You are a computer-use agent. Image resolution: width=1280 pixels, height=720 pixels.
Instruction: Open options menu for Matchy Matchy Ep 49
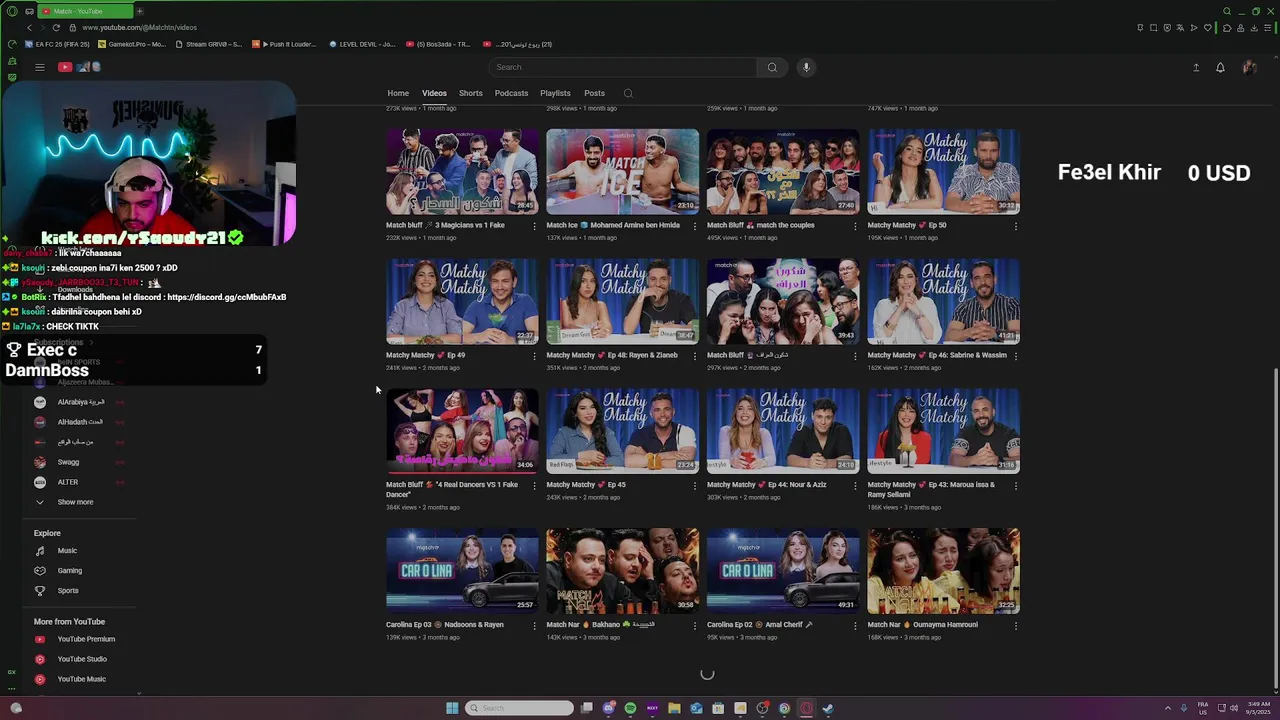[x=534, y=356]
